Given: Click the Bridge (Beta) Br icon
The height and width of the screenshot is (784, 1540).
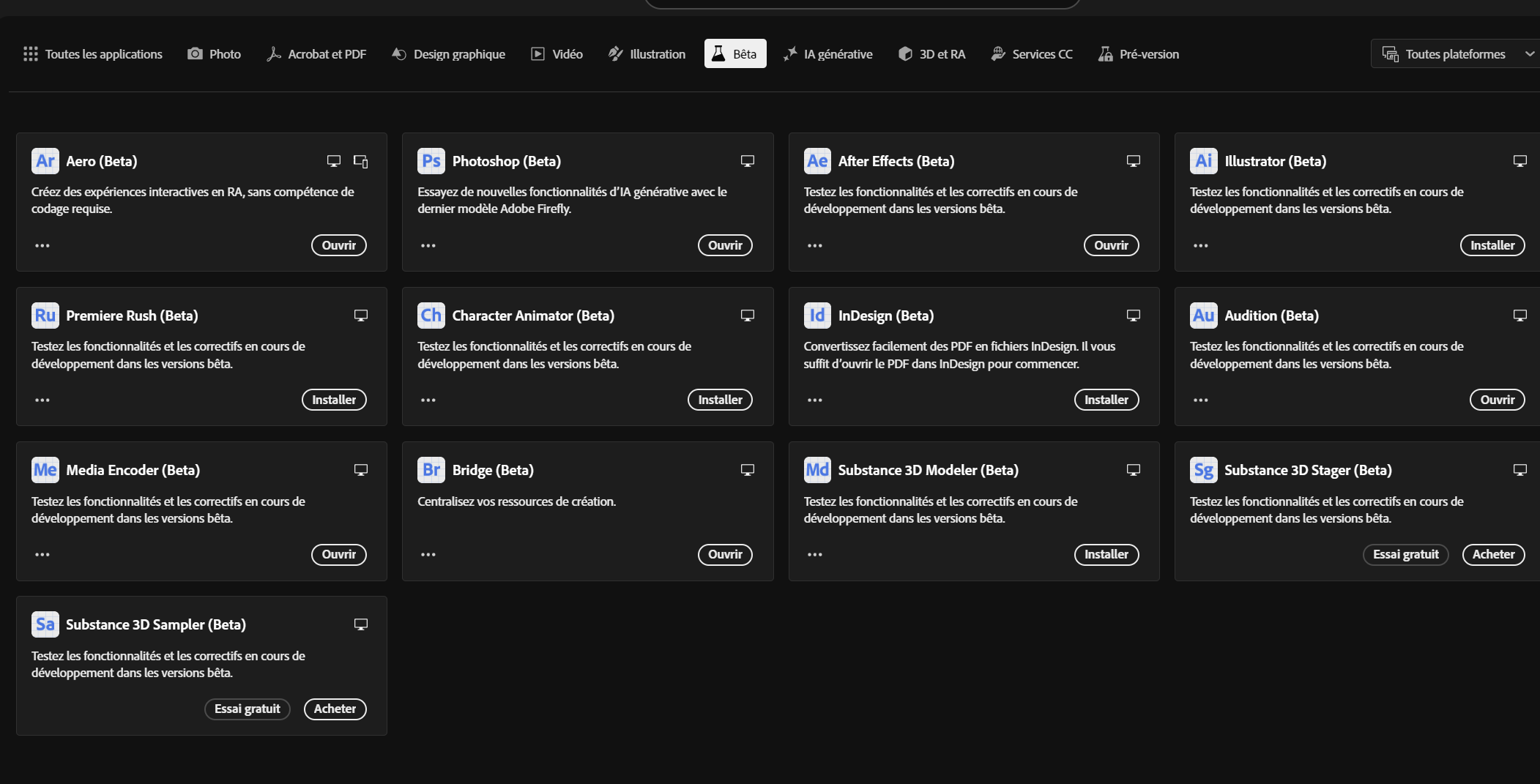Looking at the screenshot, I should [x=431, y=470].
